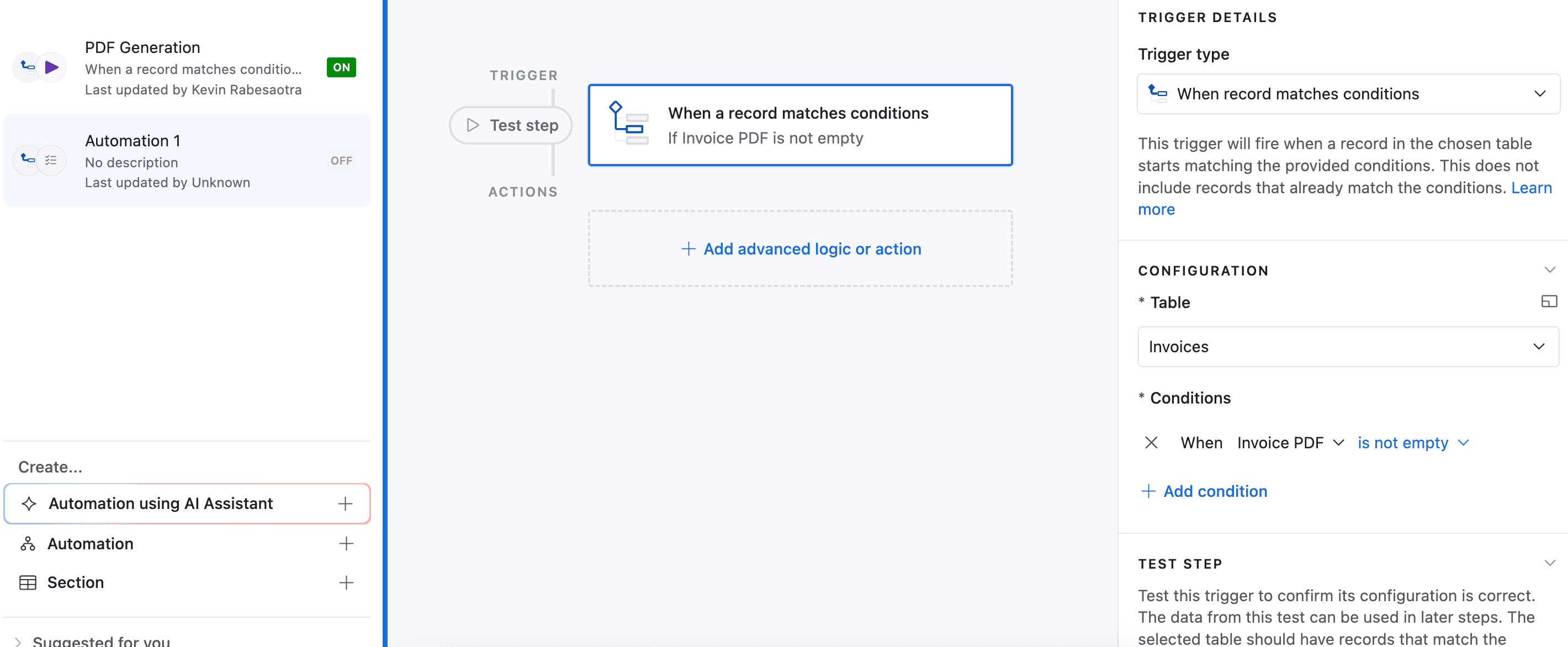Collapse the Configuration section chevron
Screen dimensions: 1568x647
1549,269
